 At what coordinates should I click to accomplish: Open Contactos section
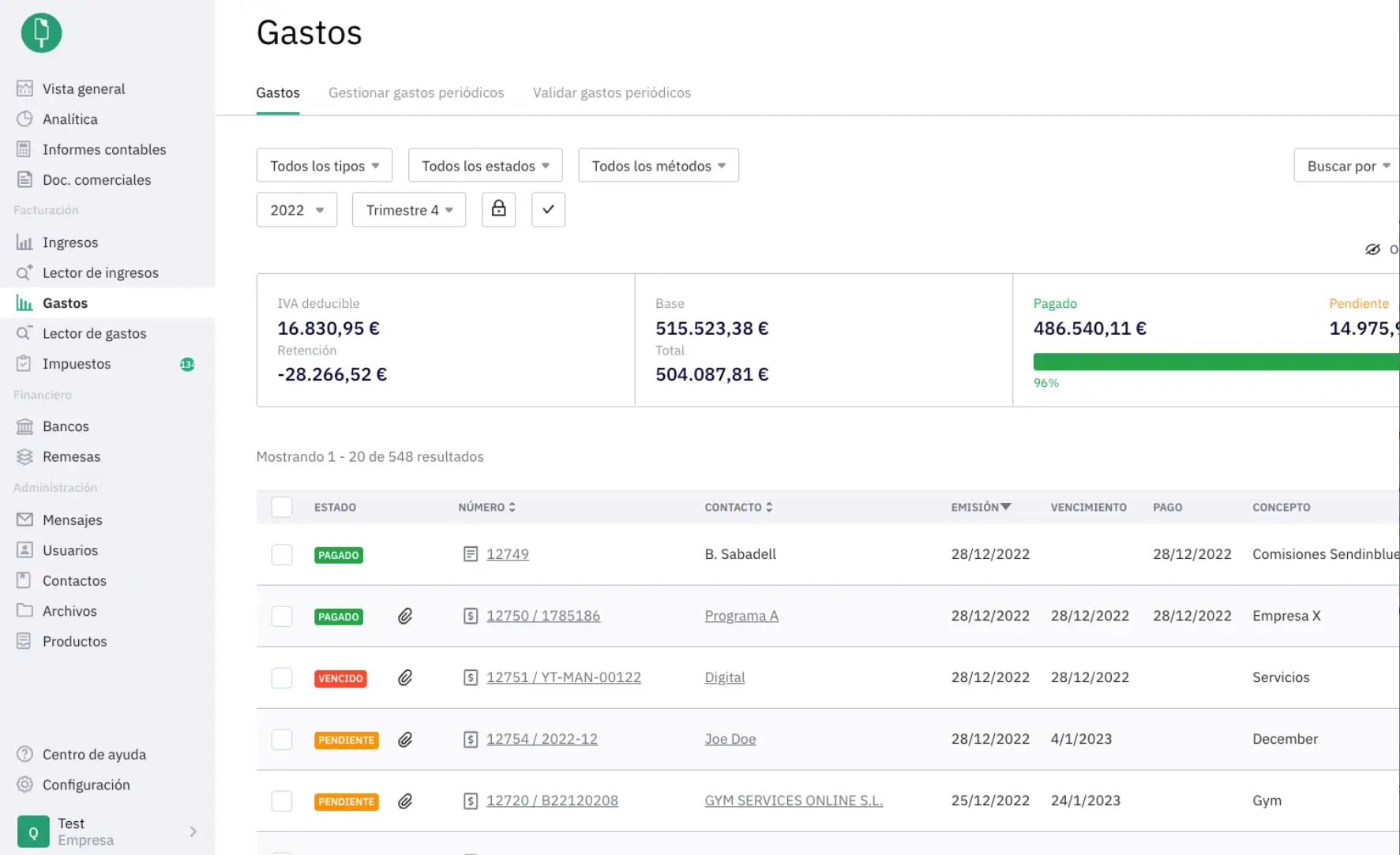pos(74,580)
